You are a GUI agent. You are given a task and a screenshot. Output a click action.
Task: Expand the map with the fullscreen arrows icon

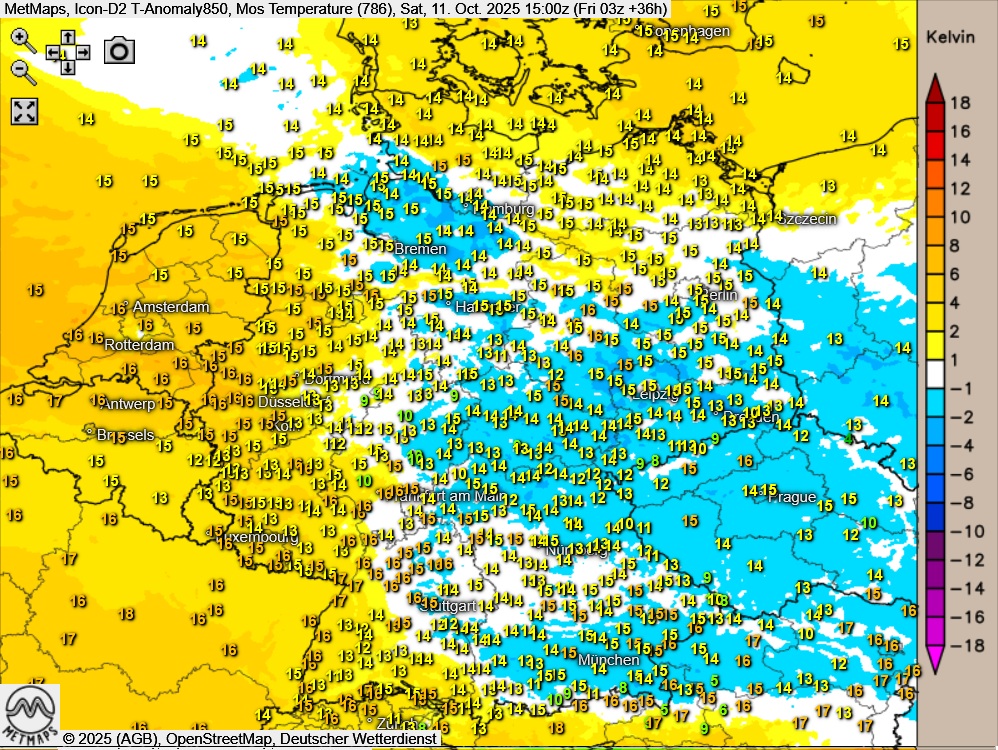24,111
